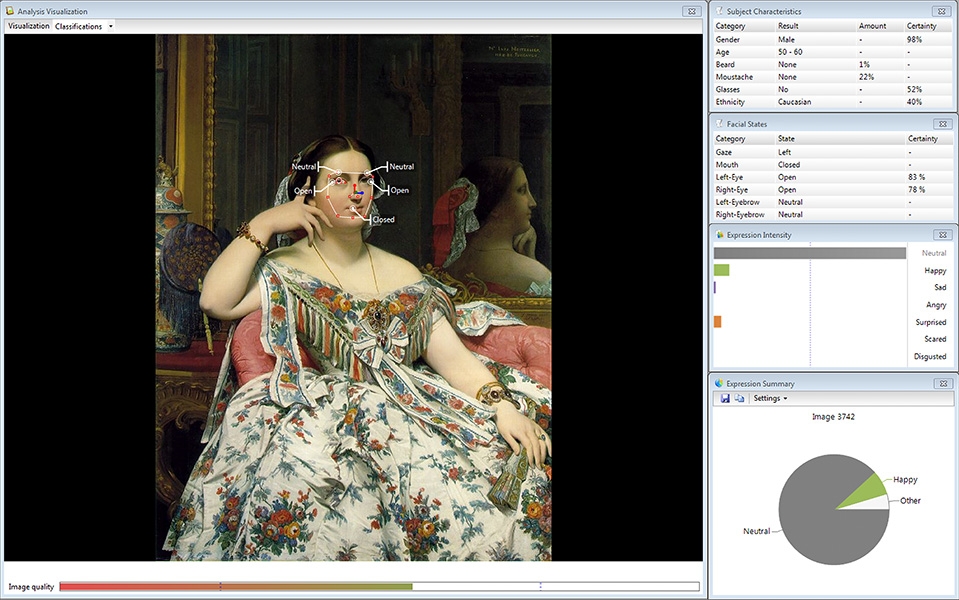Click the Image quality bar
Viewport: 959px width, 600px height.
(x=379, y=587)
